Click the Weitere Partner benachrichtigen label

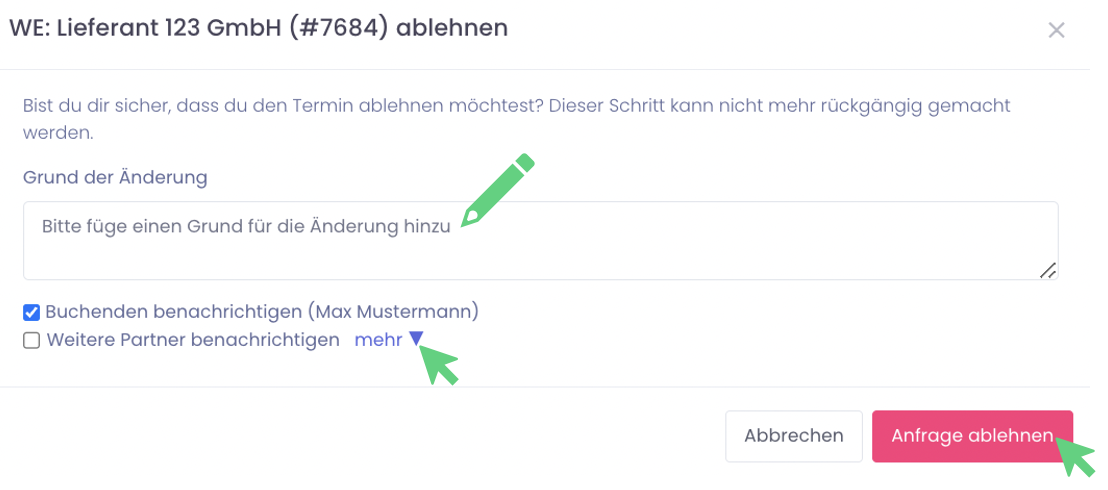(193, 340)
